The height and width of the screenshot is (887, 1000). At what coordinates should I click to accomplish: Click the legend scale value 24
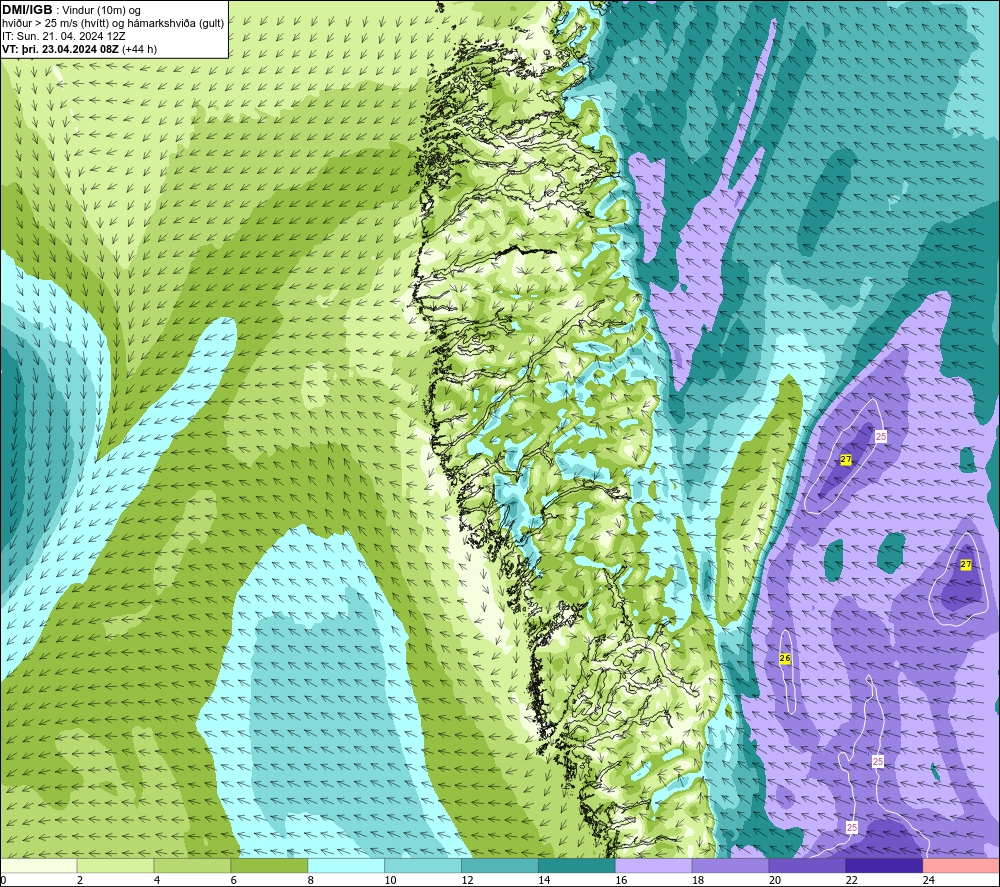tap(929, 881)
